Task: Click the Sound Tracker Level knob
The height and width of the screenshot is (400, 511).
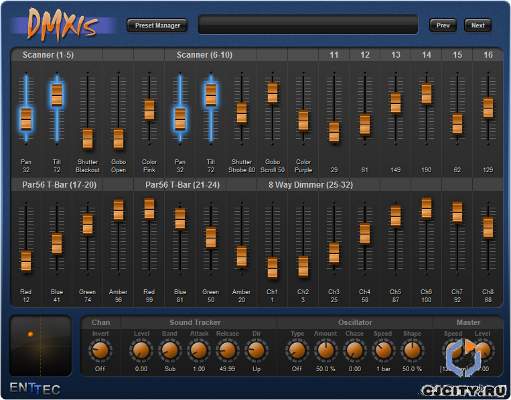Action: tap(141, 350)
